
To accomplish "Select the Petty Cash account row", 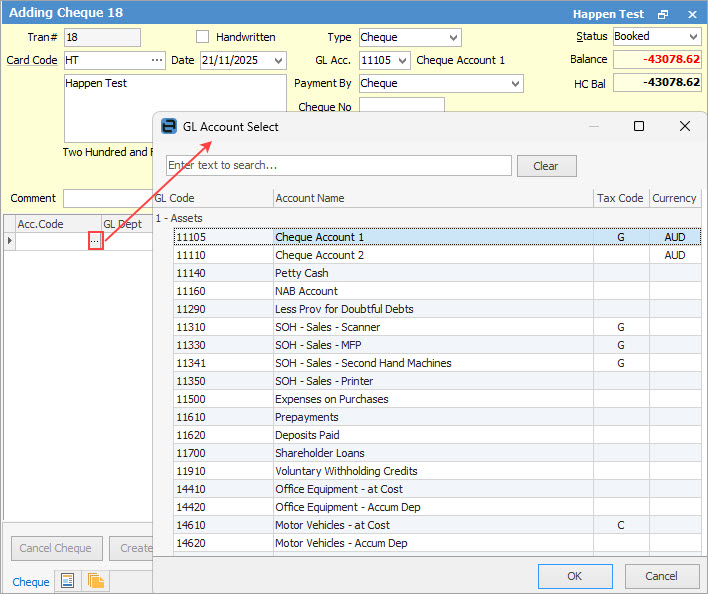I will [437, 274].
